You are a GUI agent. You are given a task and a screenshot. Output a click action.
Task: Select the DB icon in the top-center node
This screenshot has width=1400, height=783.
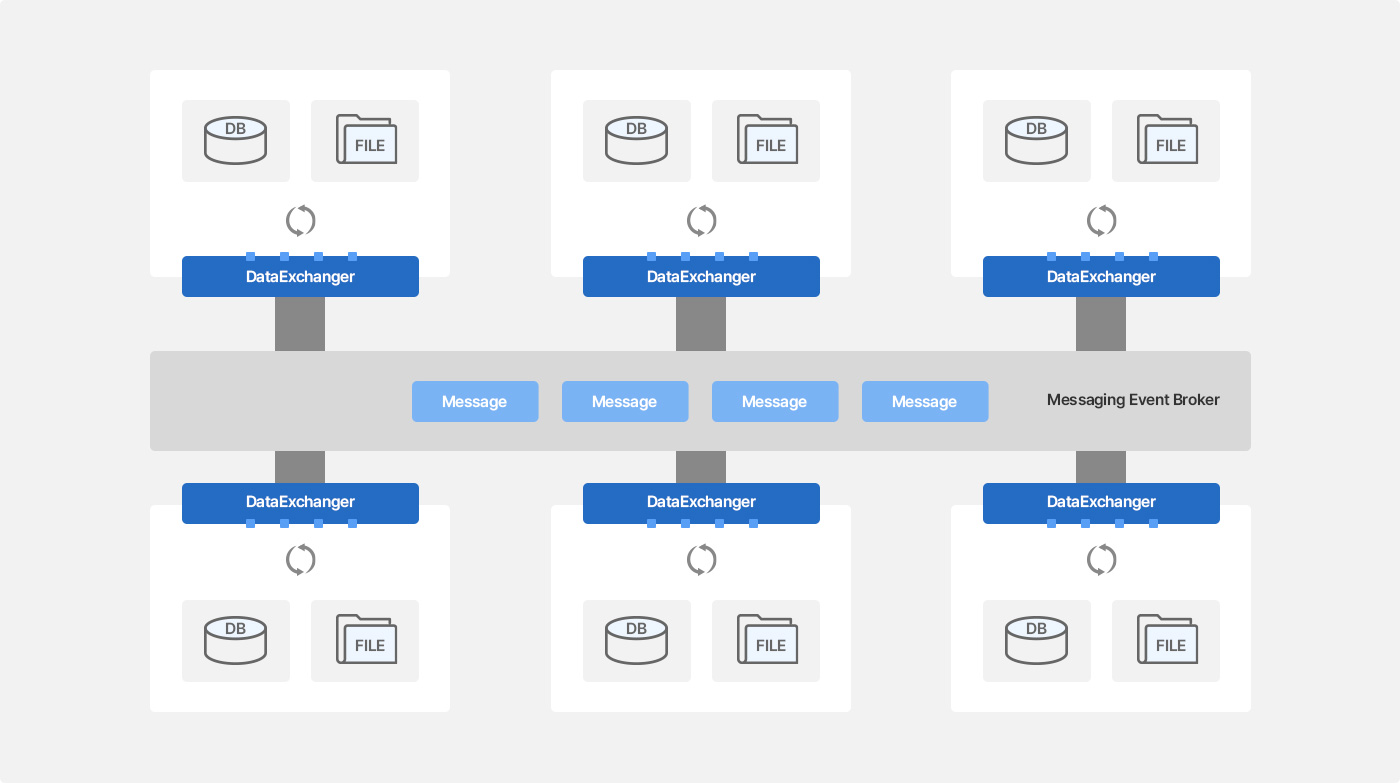coord(636,140)
